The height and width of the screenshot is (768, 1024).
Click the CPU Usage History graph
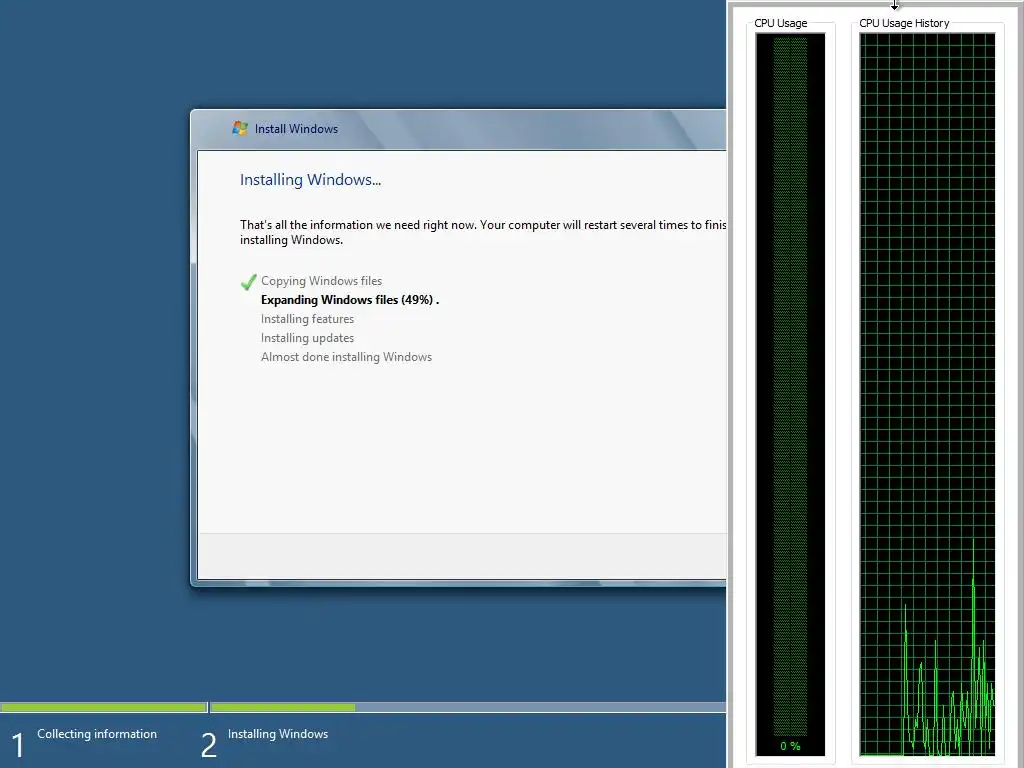(x=927, y=394)
